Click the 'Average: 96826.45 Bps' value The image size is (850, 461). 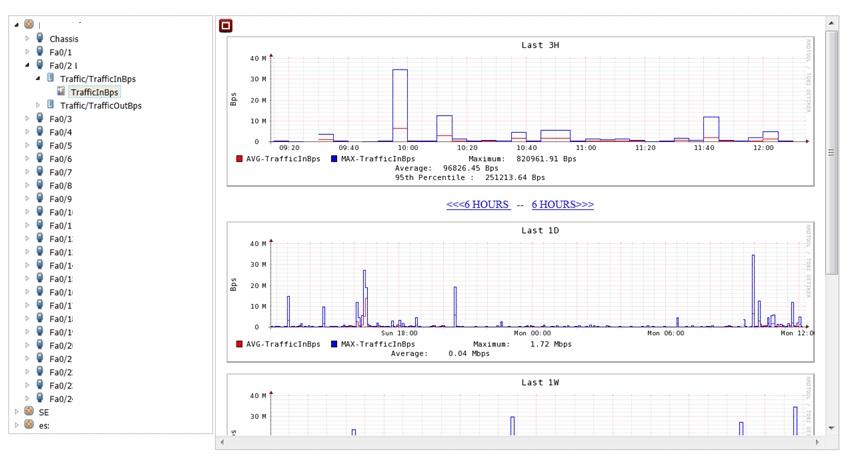(x=446, y=168)
